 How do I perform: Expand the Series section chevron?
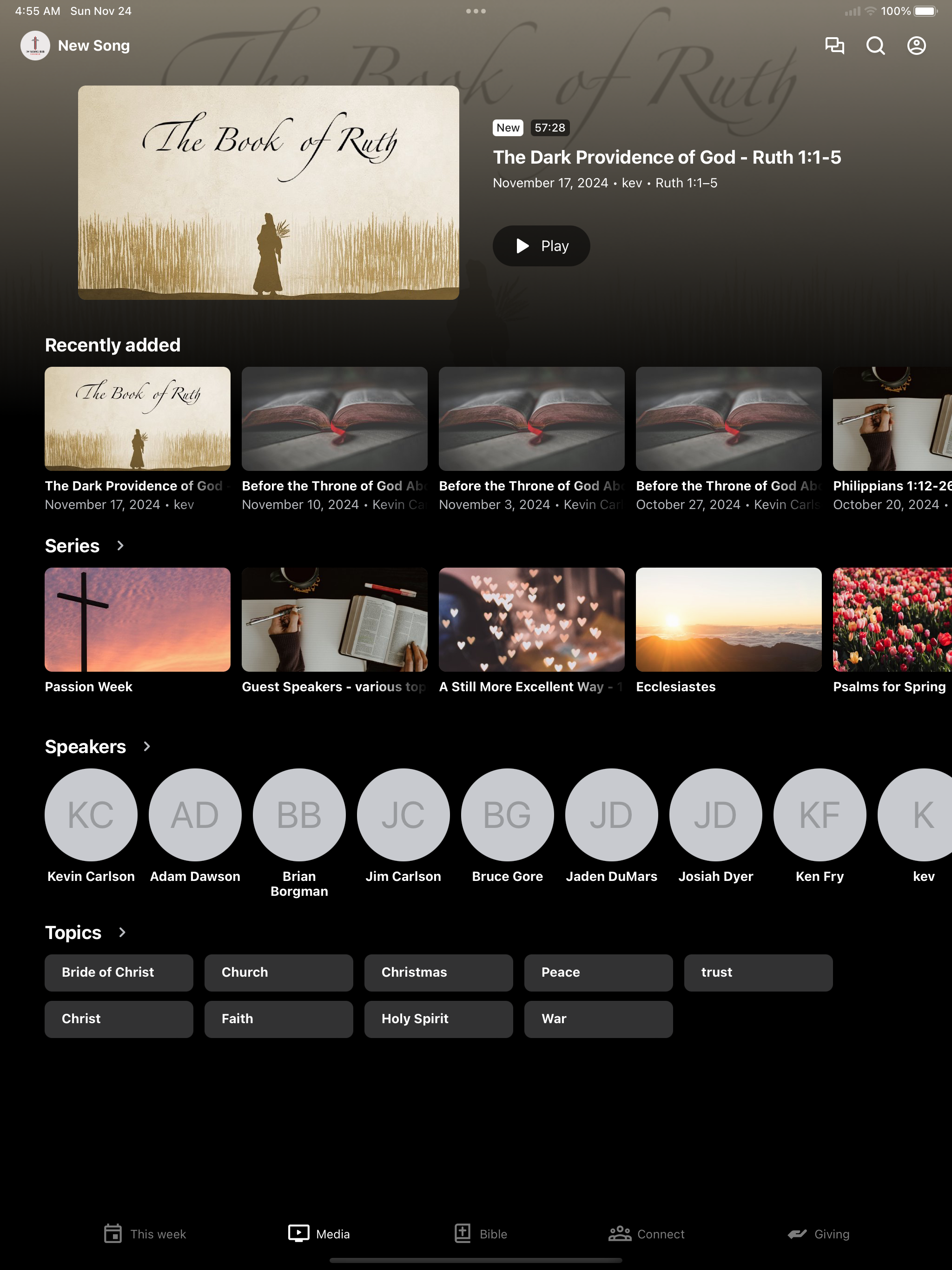[120, 545]
